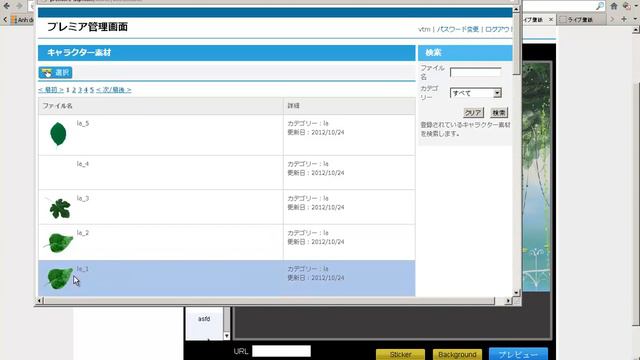This screenshot has height=360, width=640.
Task: Click the browser forward arrow icon
Action: click(19, 6)
